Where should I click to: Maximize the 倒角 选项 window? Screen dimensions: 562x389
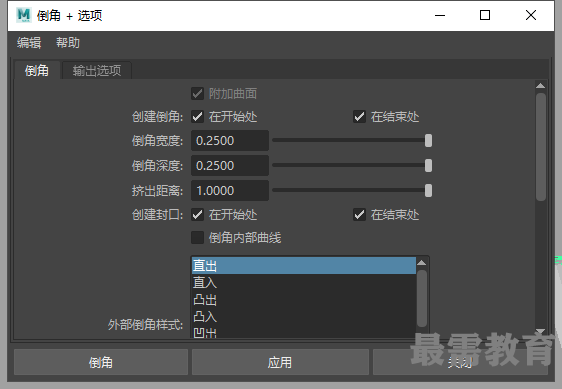click(x=485, y=15)
